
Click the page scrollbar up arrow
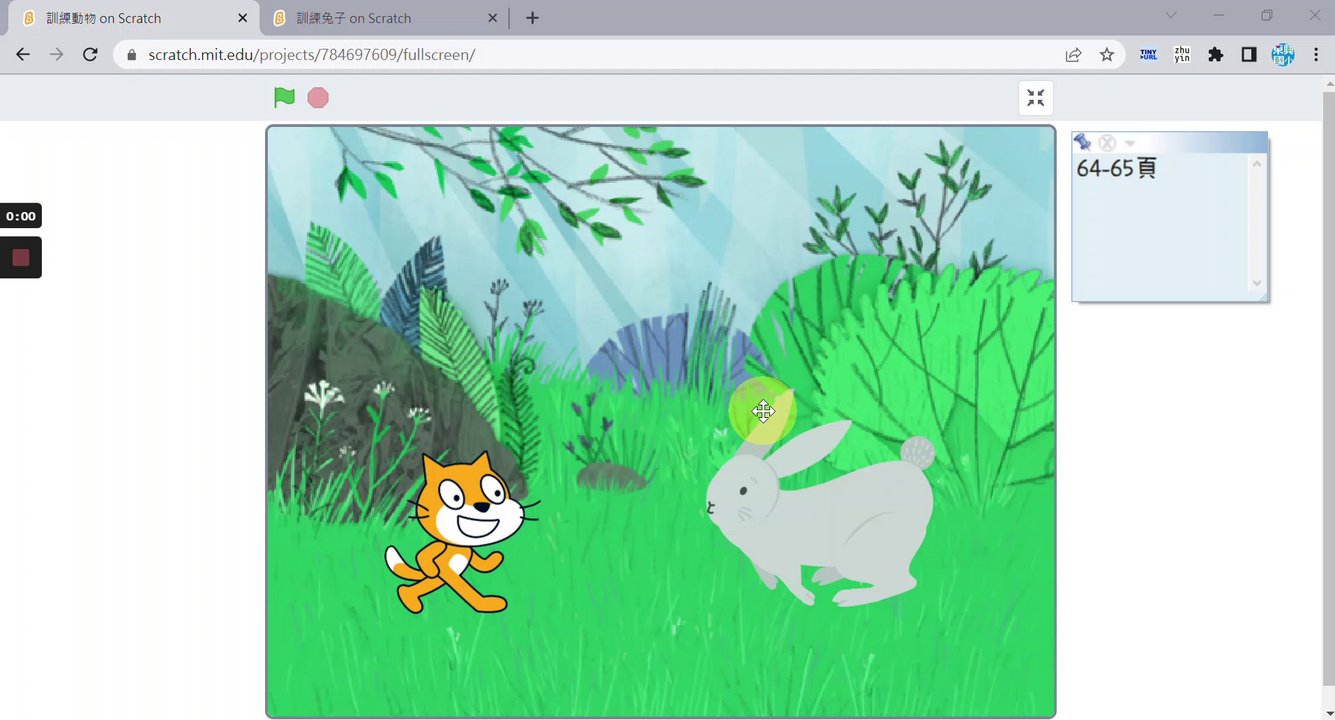[x=1328, y=83]
